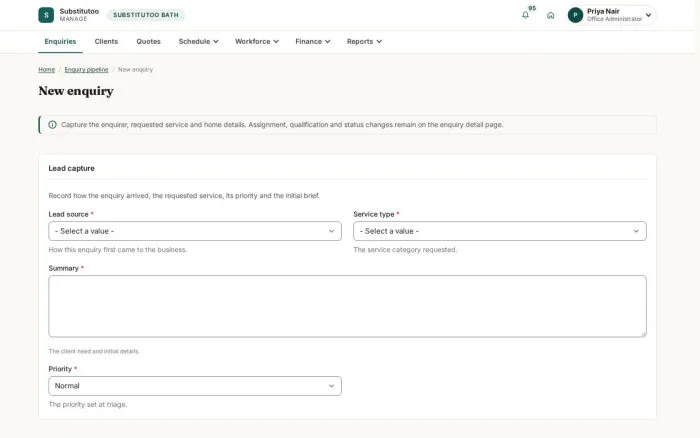Follow the Home breadcrumb link
700x438 pixels.
(46, 70)
